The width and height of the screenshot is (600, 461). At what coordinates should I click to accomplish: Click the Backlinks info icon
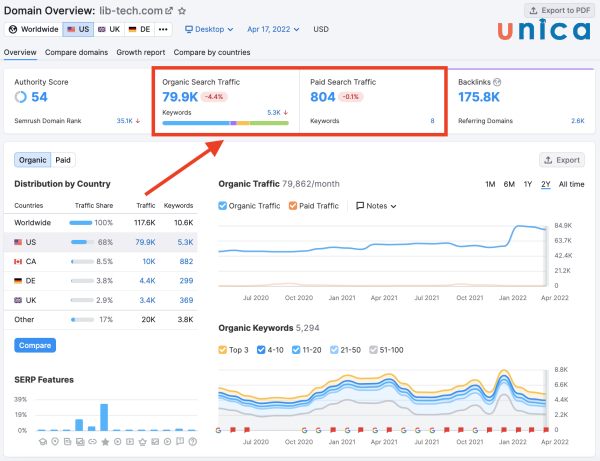(x=497, y=82)
